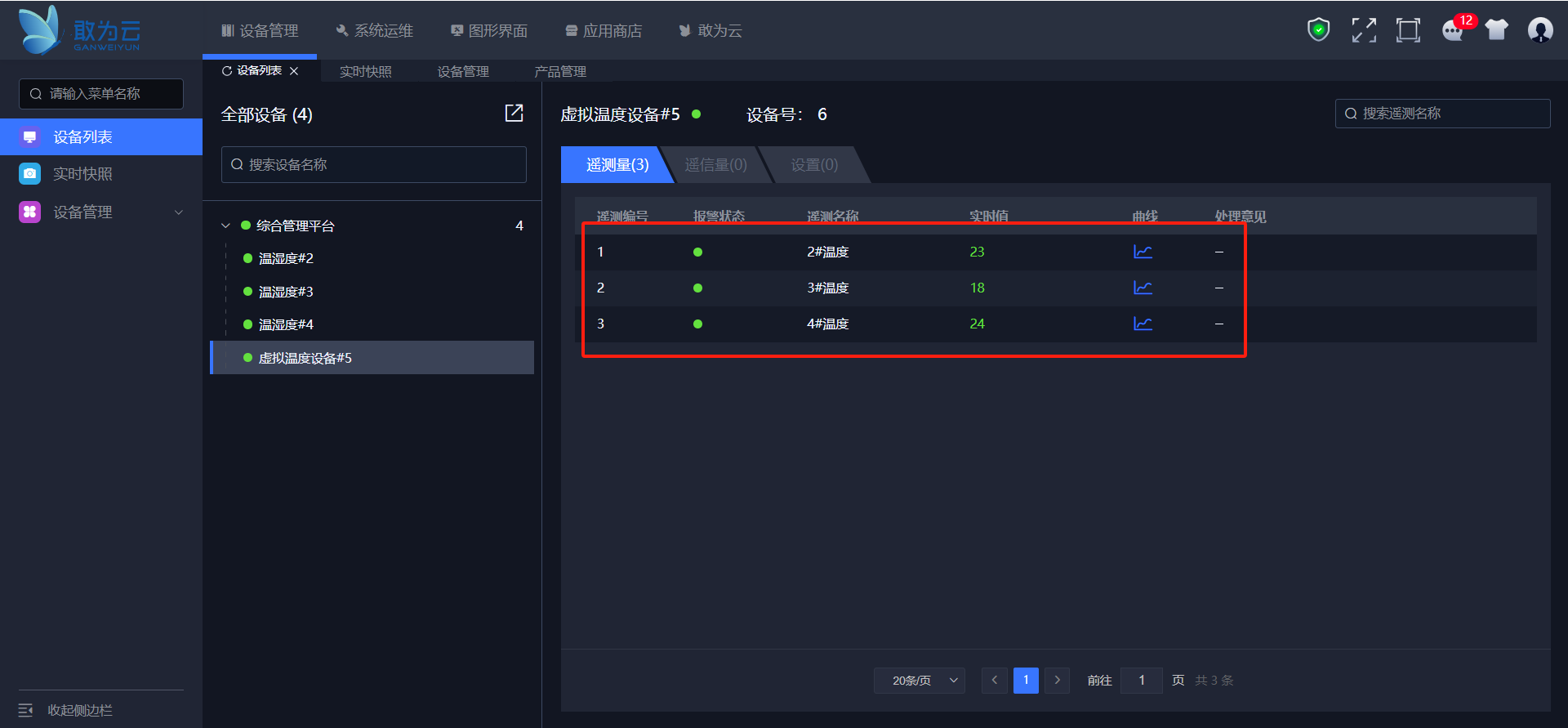Click the real-time value 18
This screenshot has width=1568, height=728.
977,288
